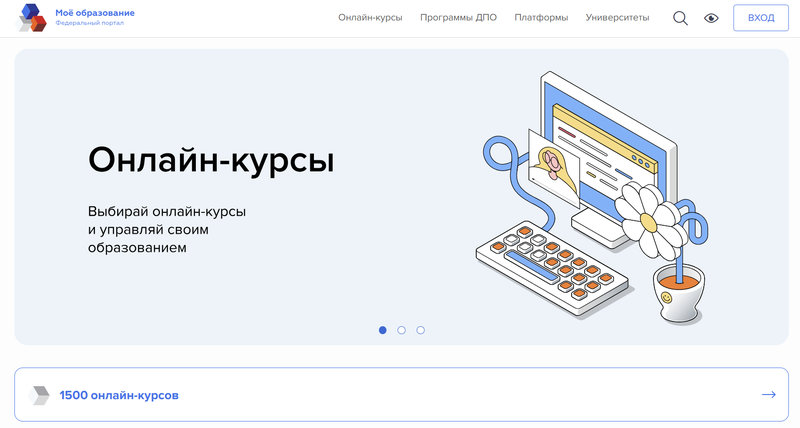Click the Моё образование cube logo
Screen dimensions: 800x428
click(x=33, y=17)
